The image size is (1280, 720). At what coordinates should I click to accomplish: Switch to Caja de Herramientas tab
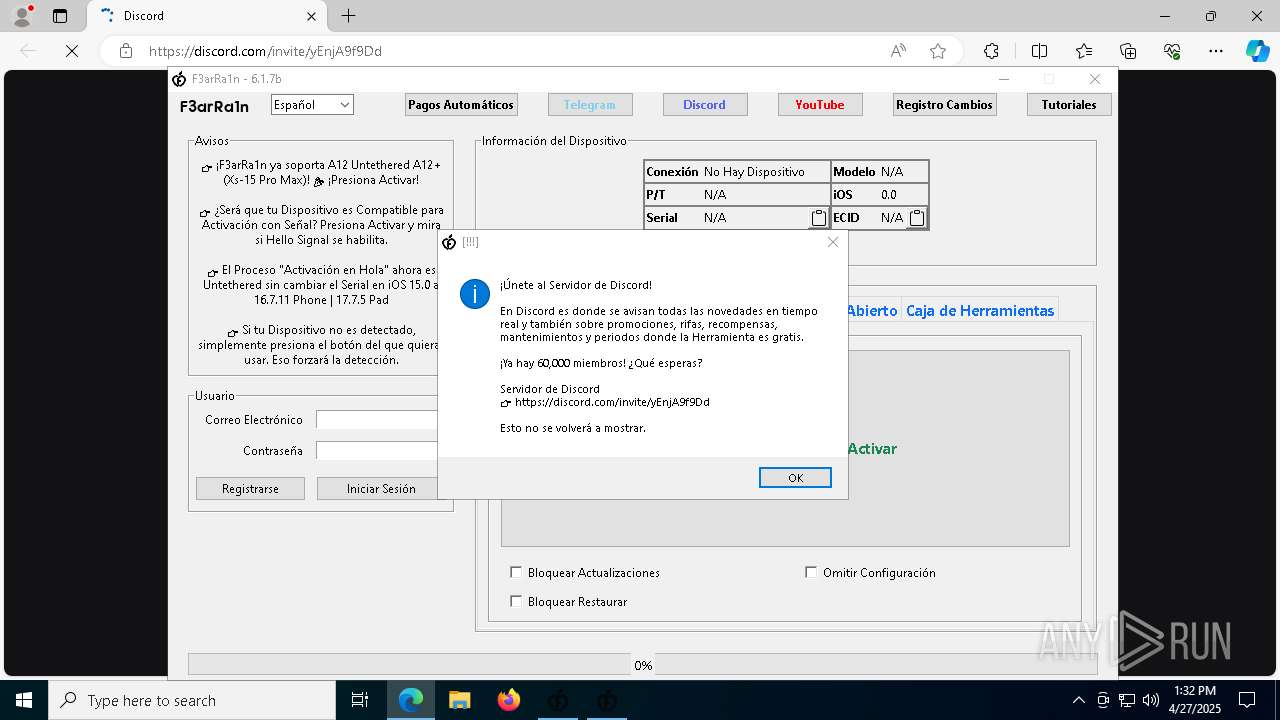tap(980, 310)
